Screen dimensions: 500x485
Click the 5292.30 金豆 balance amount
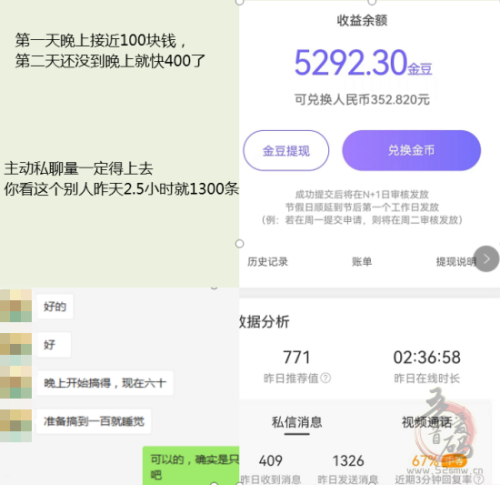click(x=363, y=63)
